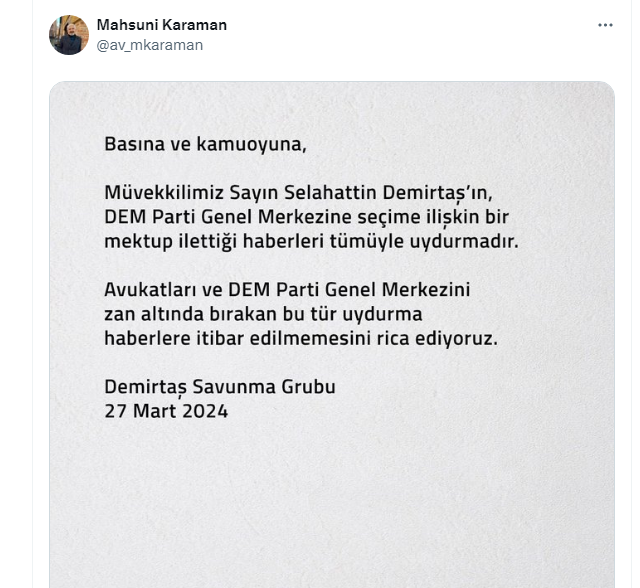The height and width of the screenshot is (588, 640).
Task: Click the "Demirtaş Savunma Grubu" signature
Action: (219, 387)
